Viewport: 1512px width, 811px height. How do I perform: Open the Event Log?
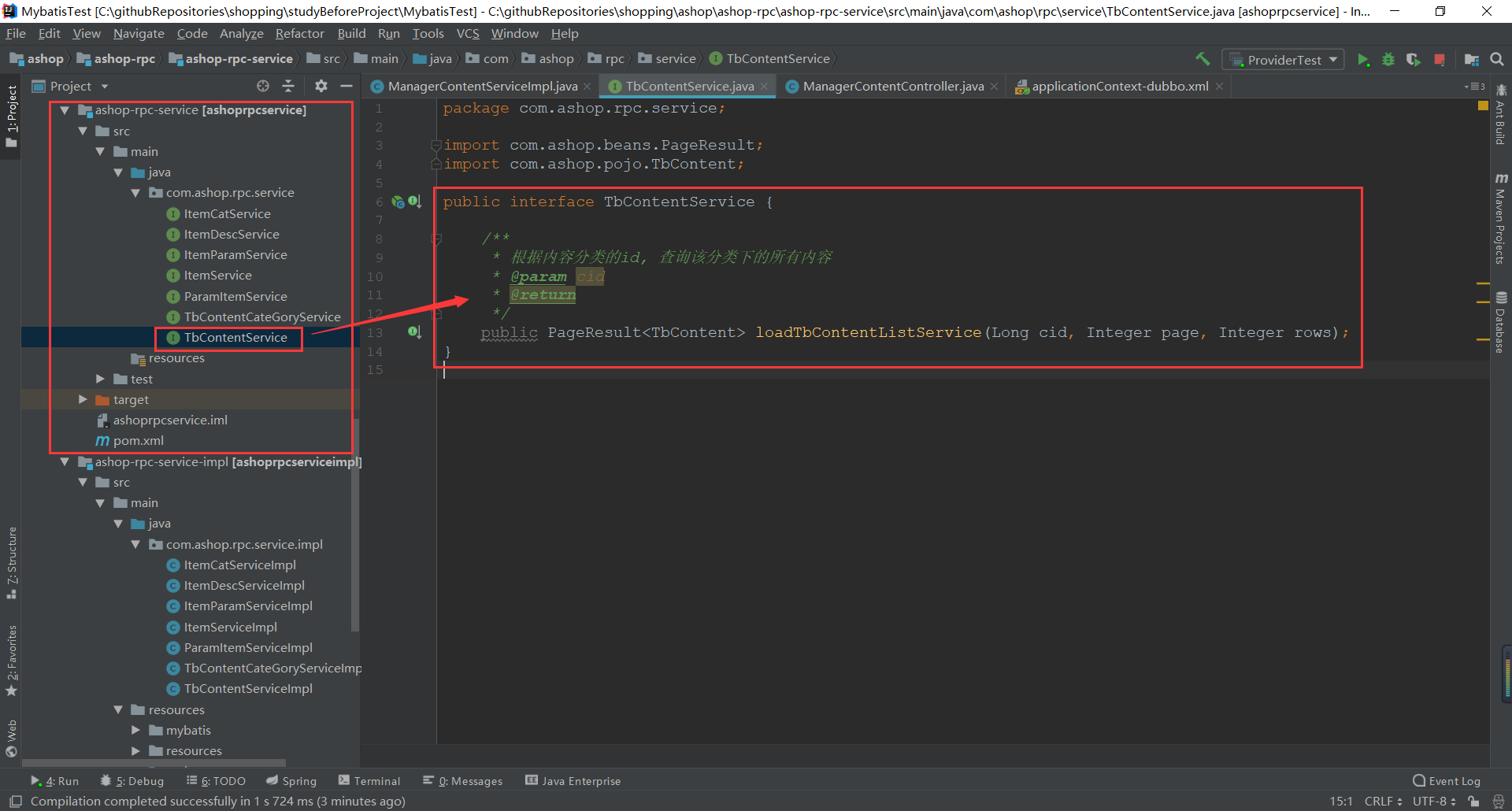pos(1447,781)
